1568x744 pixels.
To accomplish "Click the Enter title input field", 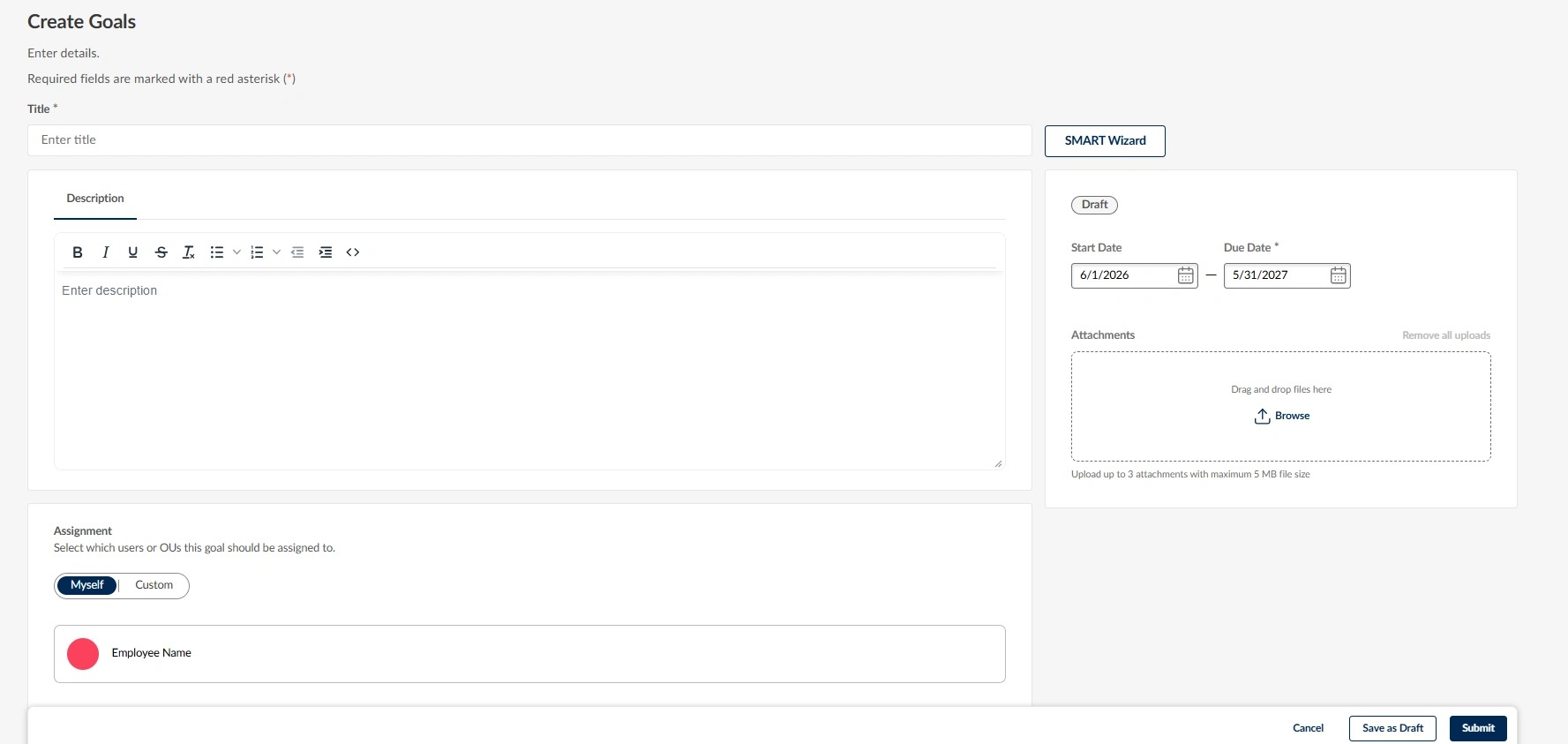I will pyautogui.click(x=529, y=140).
